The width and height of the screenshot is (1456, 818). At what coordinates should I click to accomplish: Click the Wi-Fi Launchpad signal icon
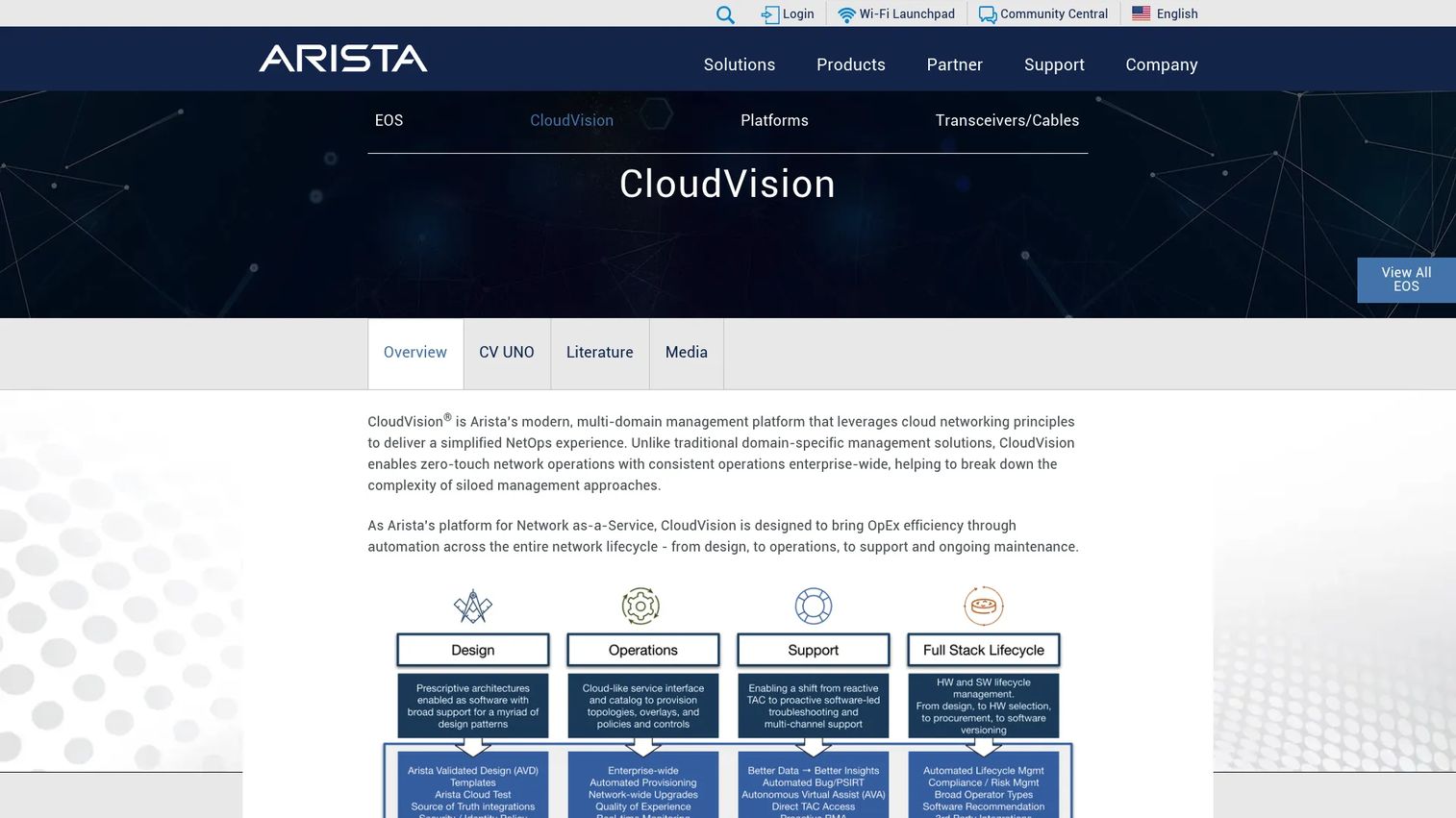click(846, 14)
